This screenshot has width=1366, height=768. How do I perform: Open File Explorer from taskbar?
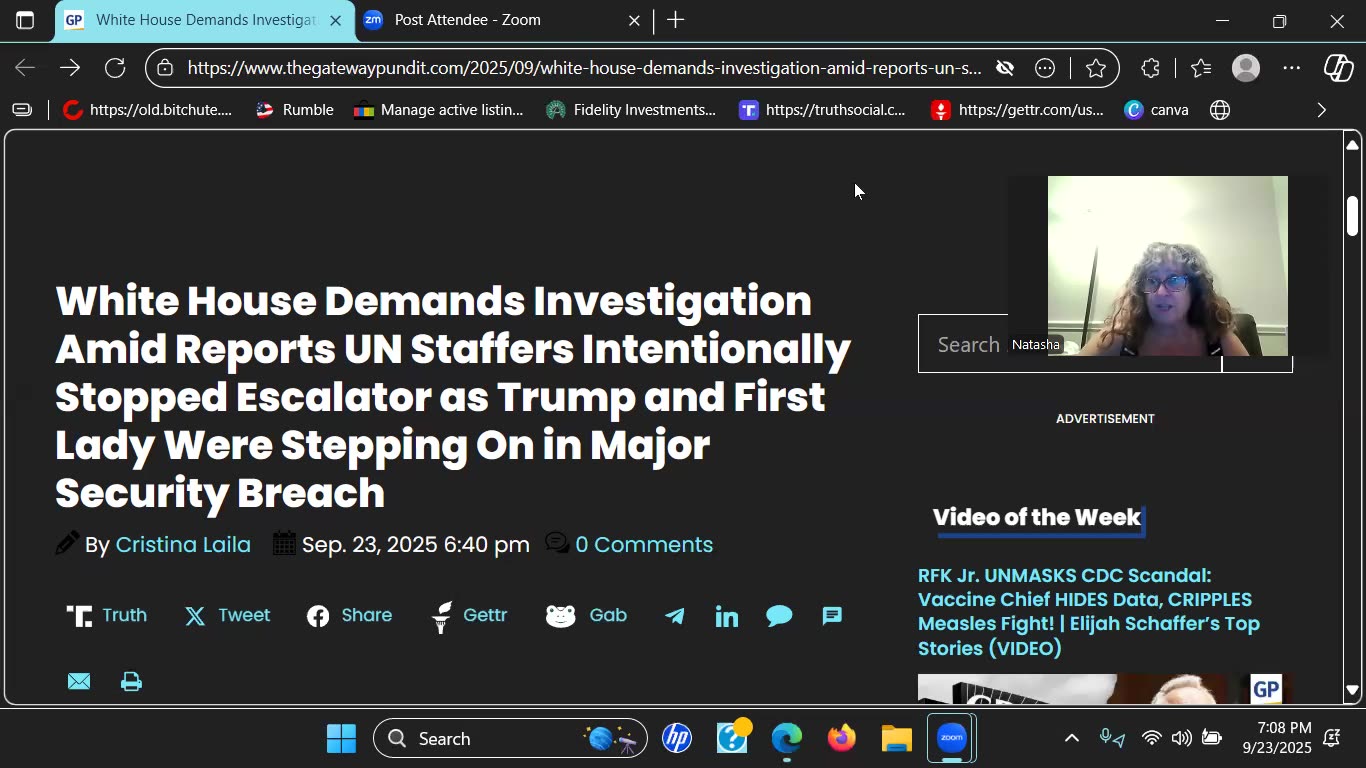point(897,739)
